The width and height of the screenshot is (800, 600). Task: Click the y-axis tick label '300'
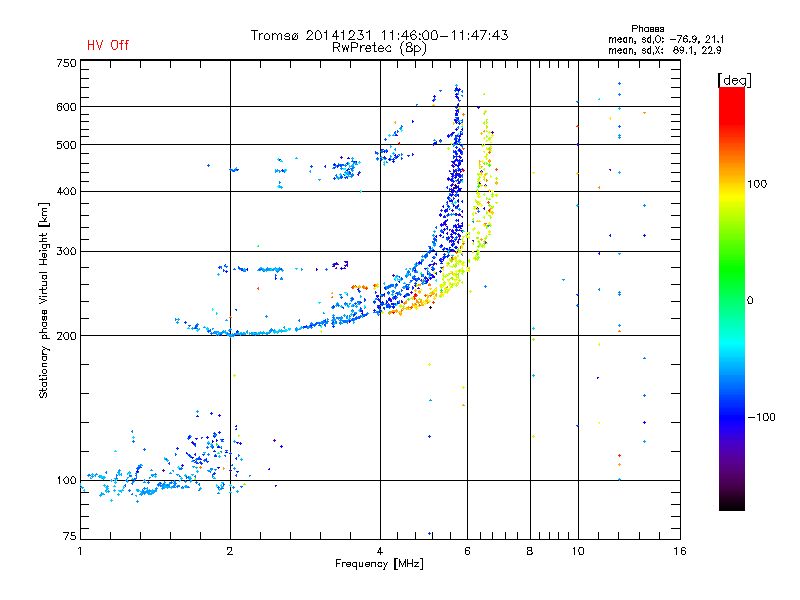pyautogui.click(x=66, y=252)
